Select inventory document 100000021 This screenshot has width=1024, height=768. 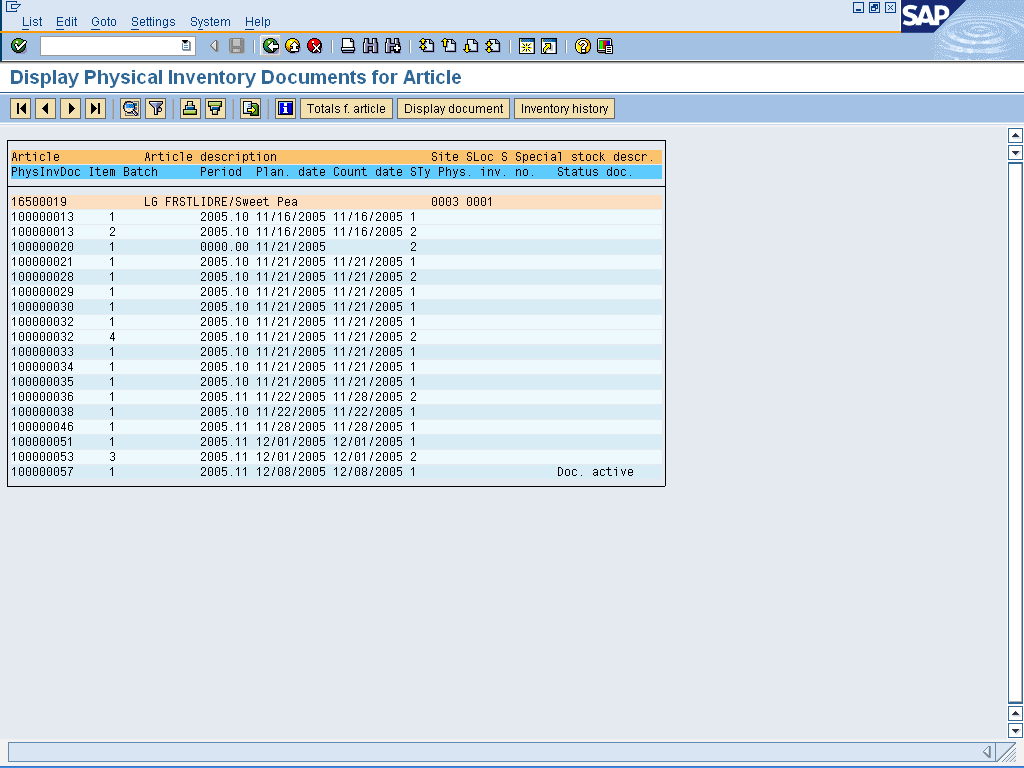tap(42, 262)
